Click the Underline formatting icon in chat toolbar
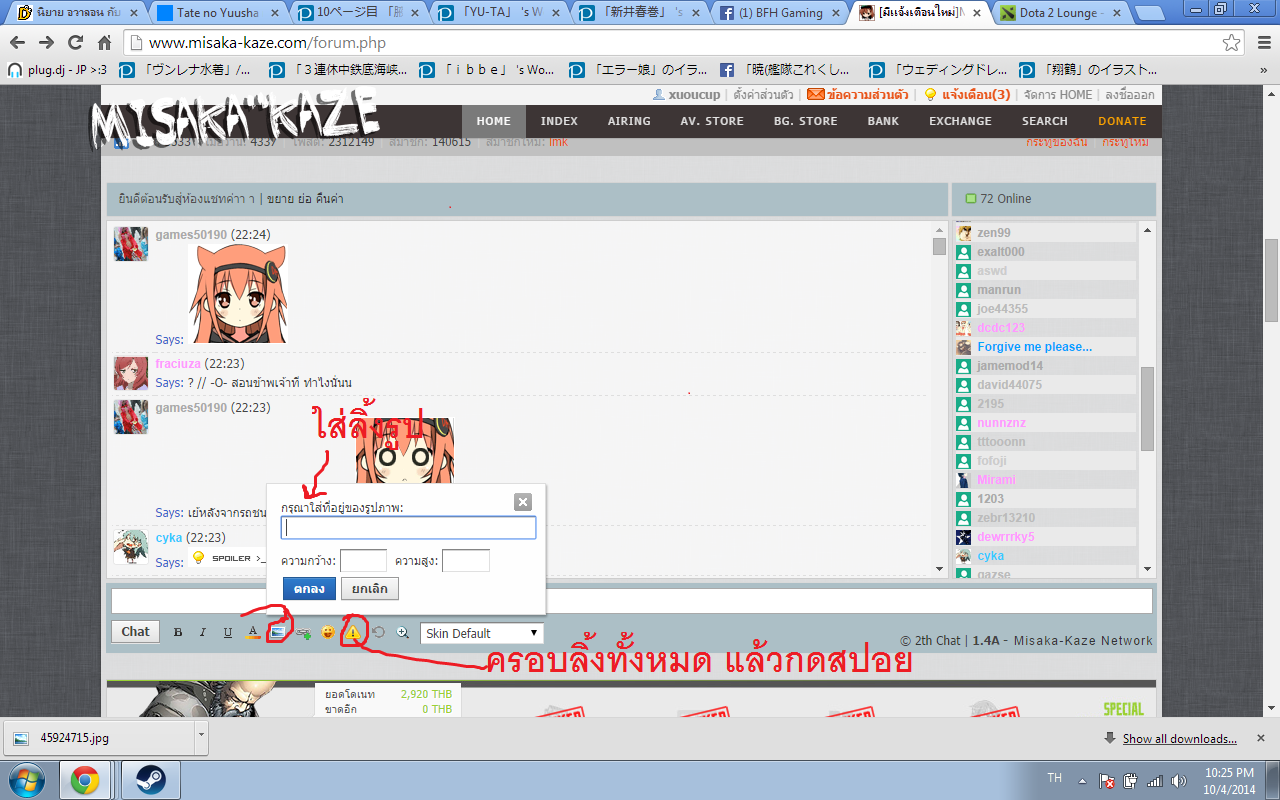1280x800 pixels. [x=227, y=632]
